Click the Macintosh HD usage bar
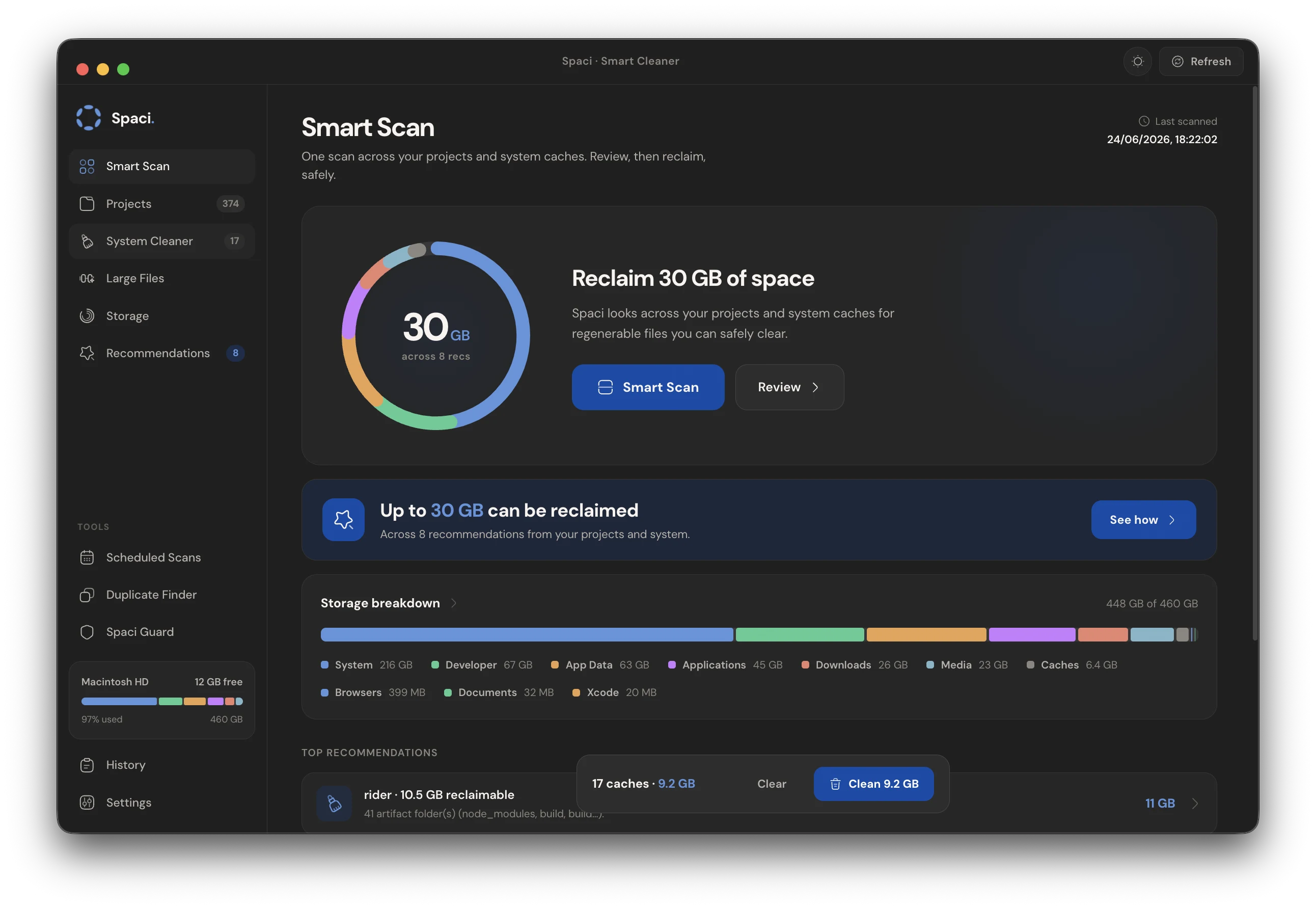The image size is (1316, 909). pos(161,702)
